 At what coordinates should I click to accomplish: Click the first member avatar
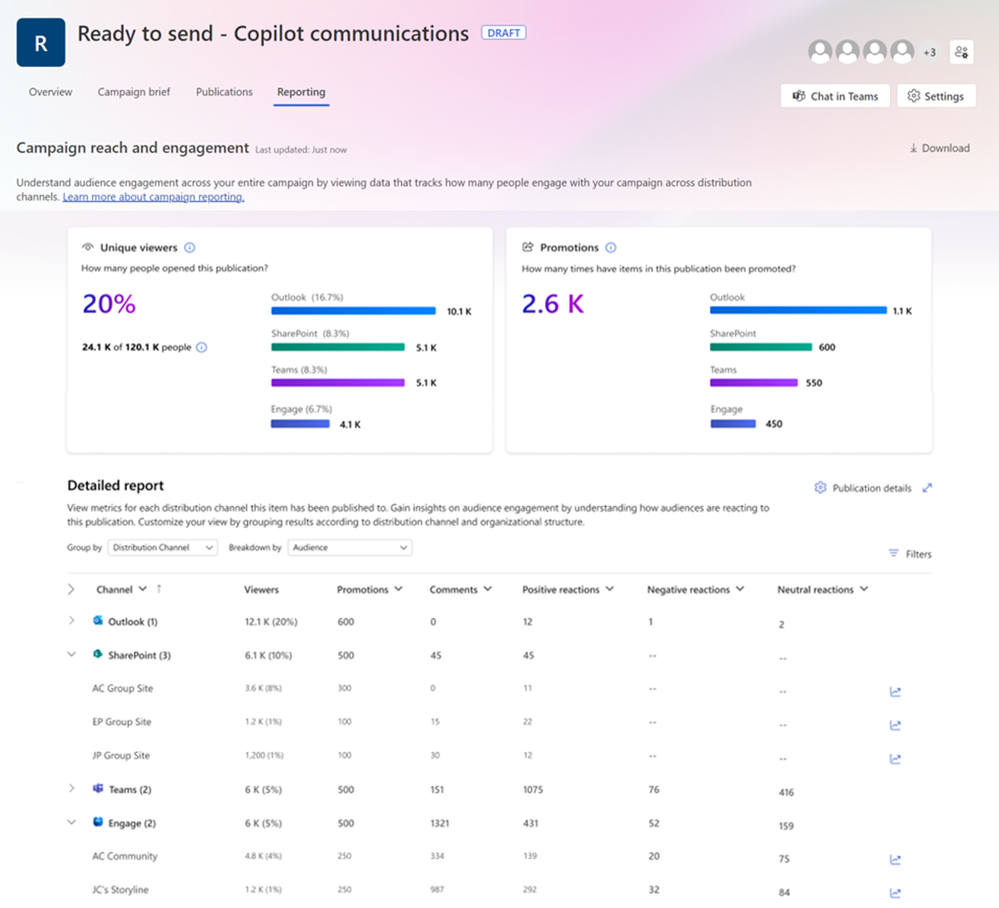pyautogui.click(x=820, y=52)
